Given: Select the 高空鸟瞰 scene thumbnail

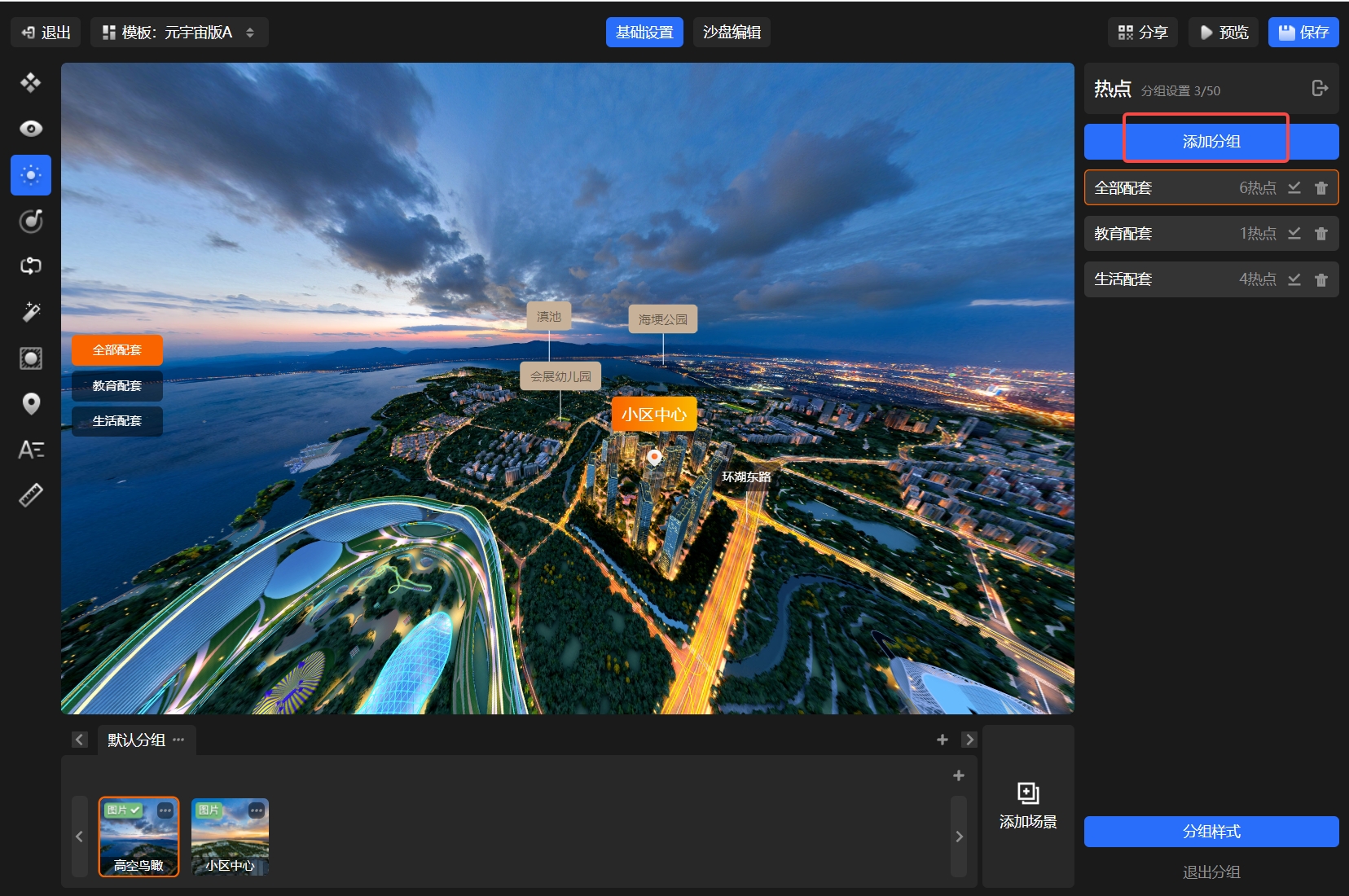Looking at the screenshot, I should pos(138,837).
